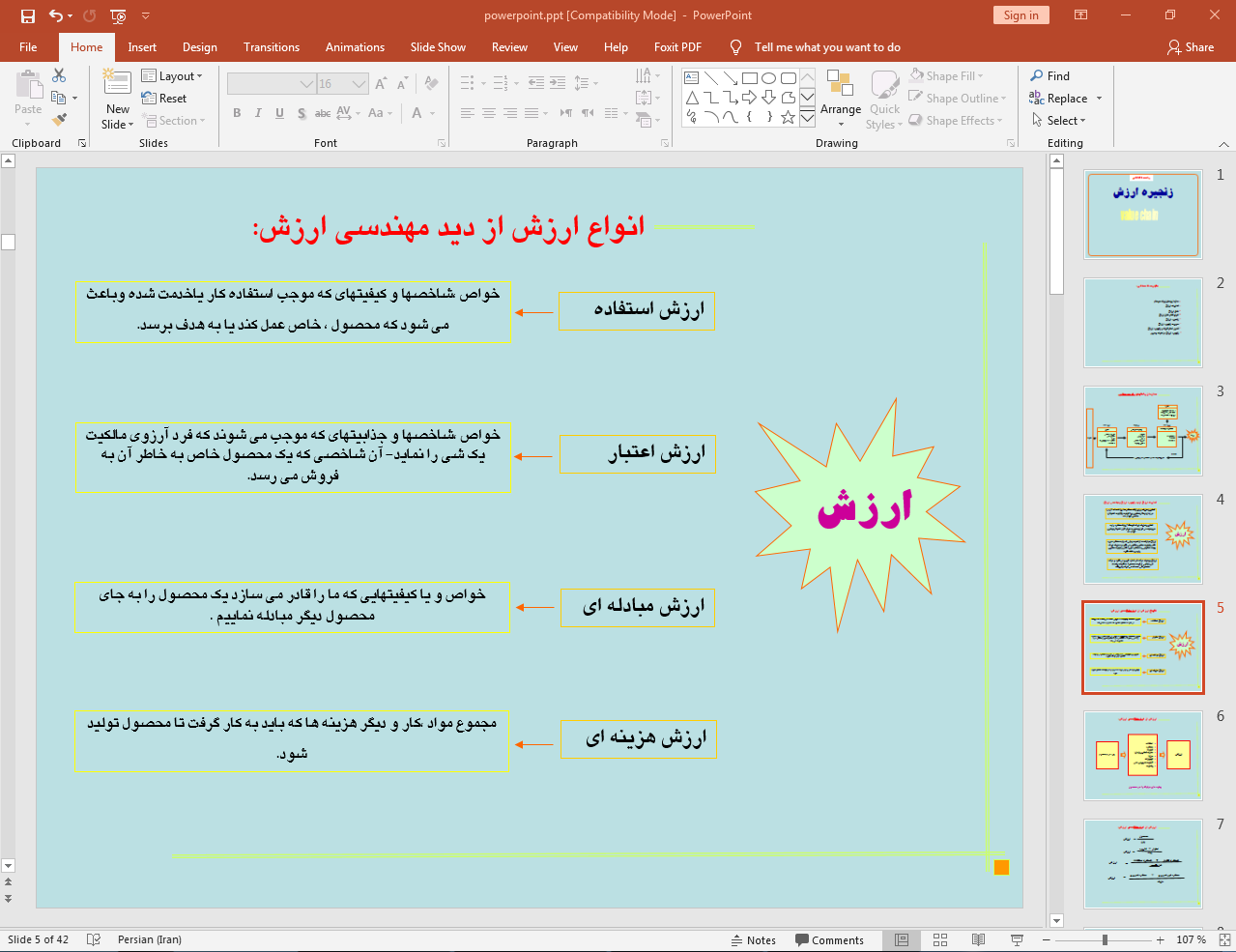Toggle Underline formatting
Image resolution: width=1236 pixels, height=952 pixels.
tap(279, 113)
